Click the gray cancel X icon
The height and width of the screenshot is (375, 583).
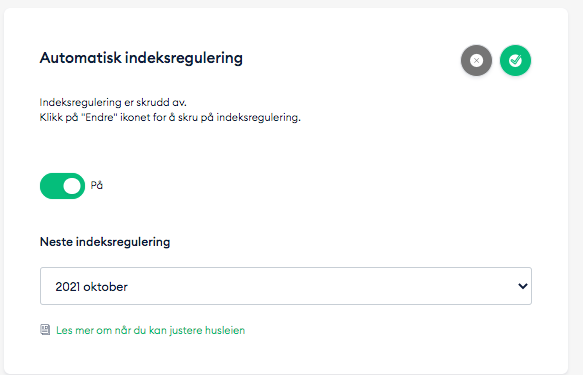click(476, 61)
